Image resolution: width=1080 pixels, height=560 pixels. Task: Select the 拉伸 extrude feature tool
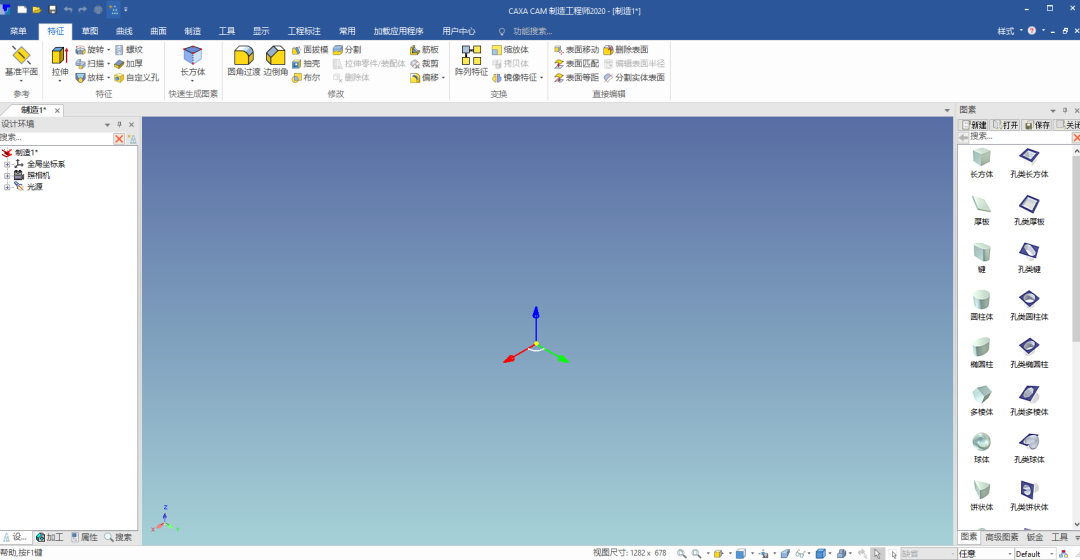click(60, 62)
